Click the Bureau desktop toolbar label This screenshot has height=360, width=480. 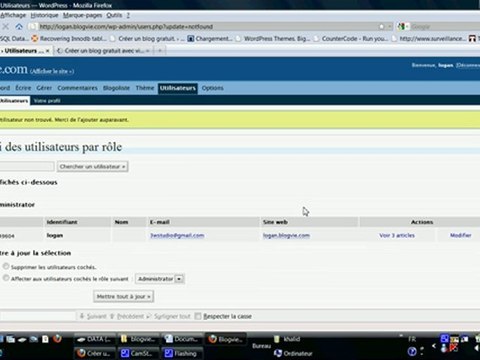261,346
